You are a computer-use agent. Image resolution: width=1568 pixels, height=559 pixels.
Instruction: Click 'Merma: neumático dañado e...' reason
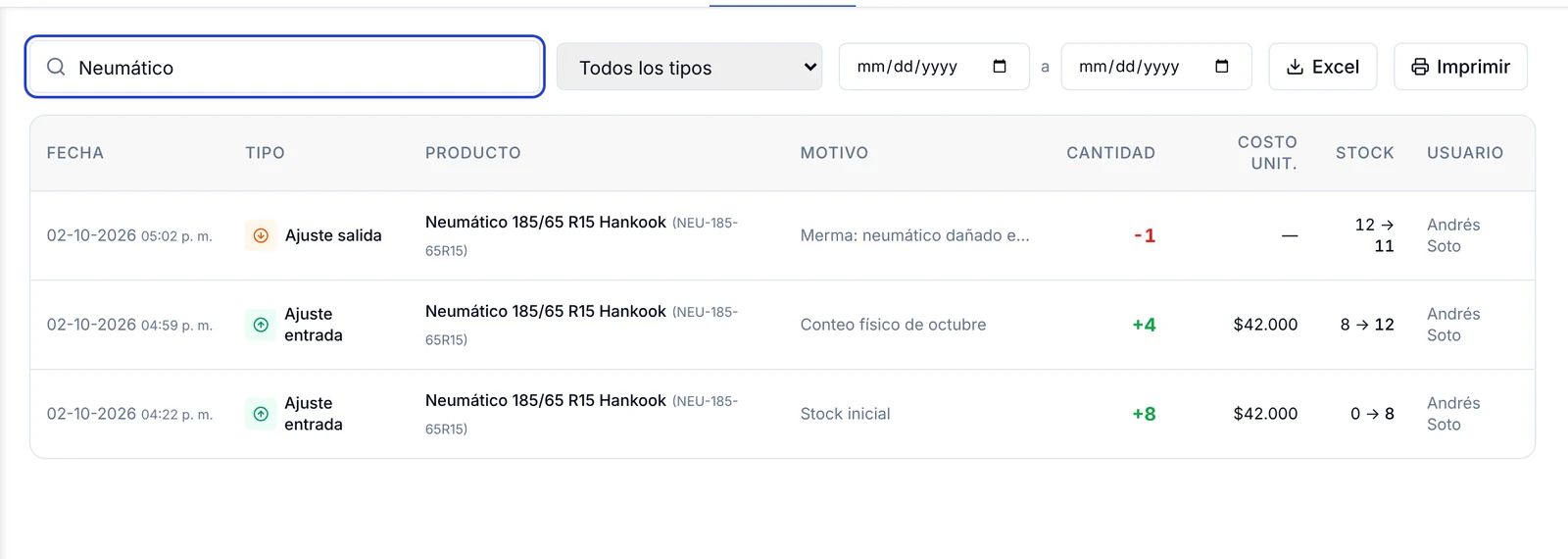pyautogui.click(x=914, y=235)
